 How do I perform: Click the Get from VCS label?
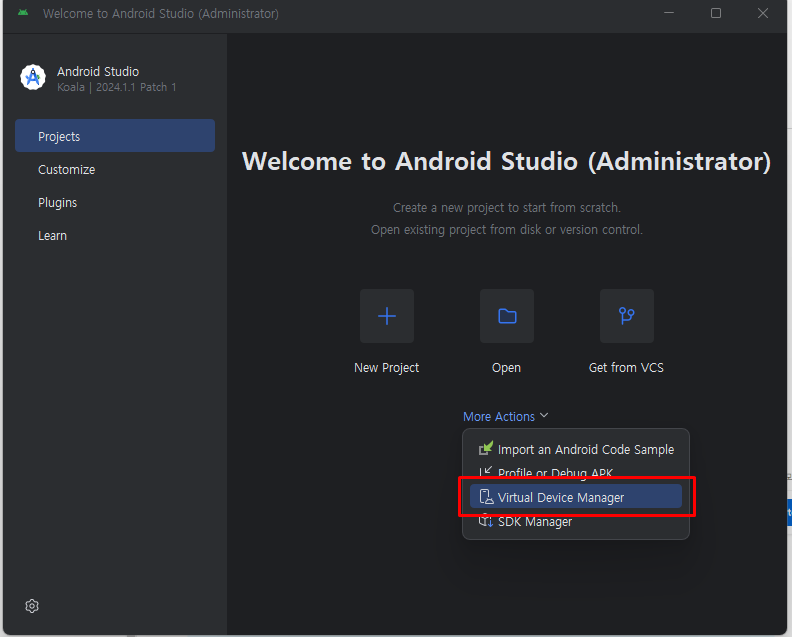pyautogui.click(x=626, y=368)
